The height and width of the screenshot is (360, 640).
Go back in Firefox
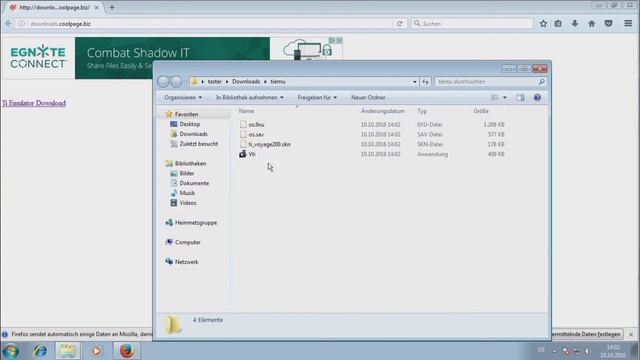(8, 24)
